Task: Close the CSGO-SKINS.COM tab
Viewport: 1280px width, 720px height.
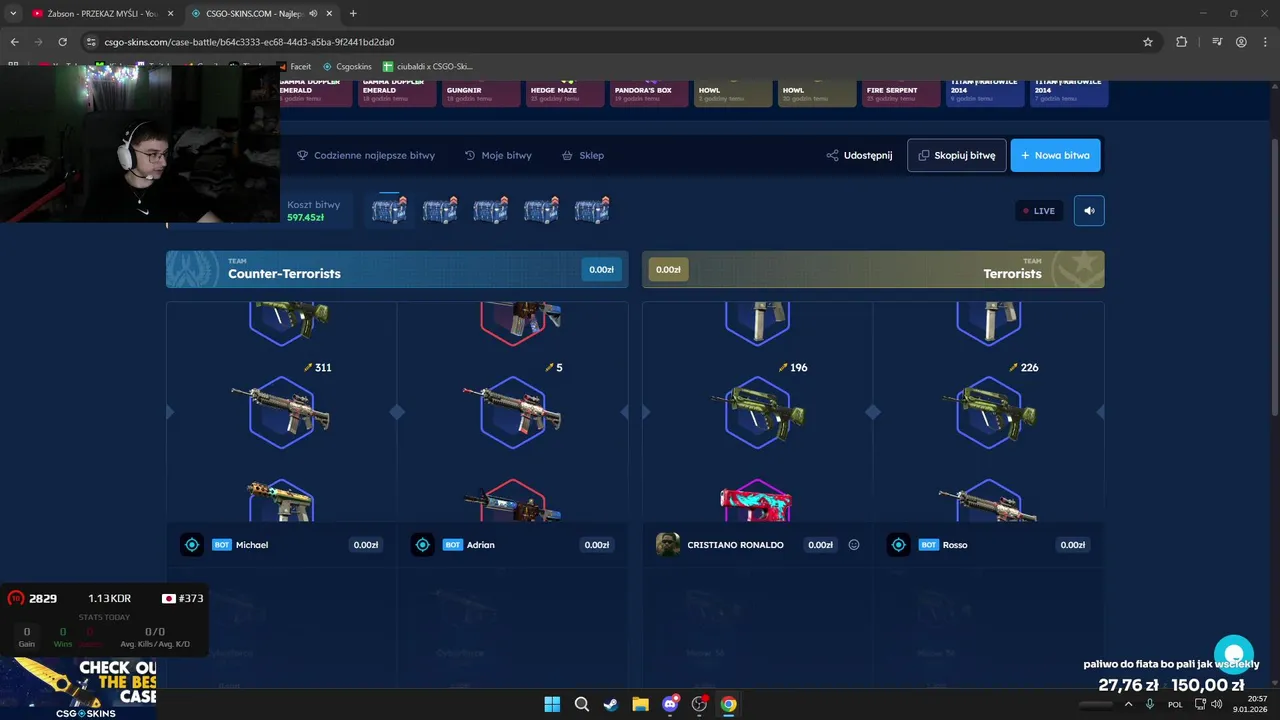Action: (x=330, y=14)
